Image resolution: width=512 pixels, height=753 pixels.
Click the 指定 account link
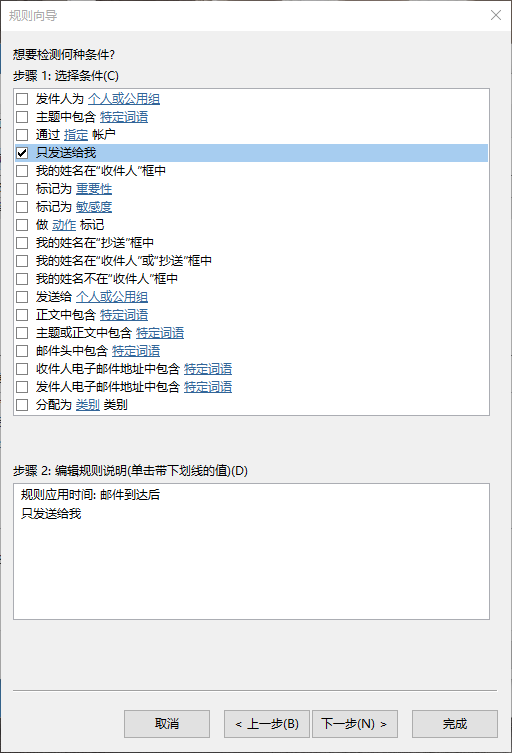pyautogui.click(x=76, y=135)
